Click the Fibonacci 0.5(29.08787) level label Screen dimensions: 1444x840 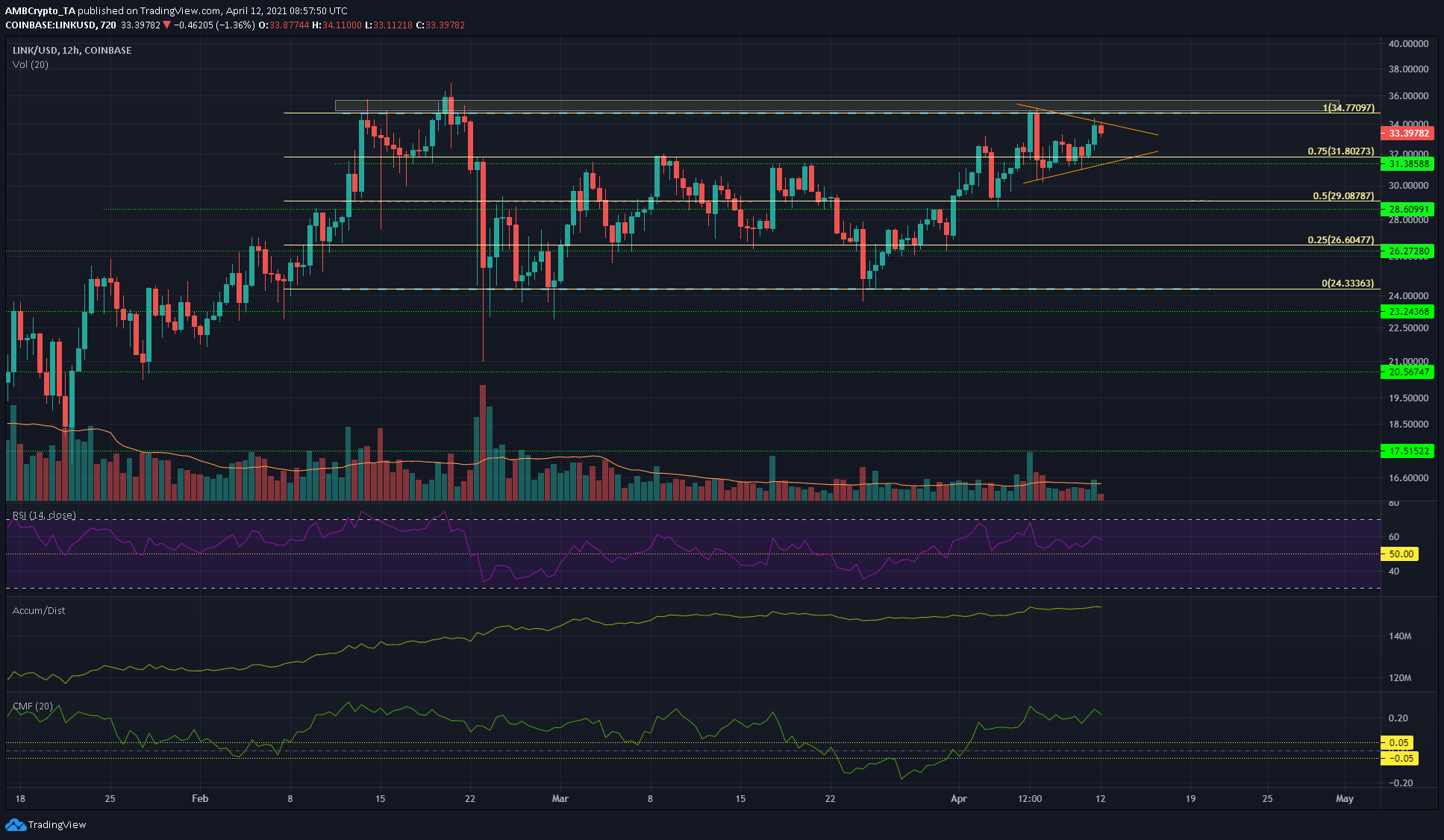[x=1343, y=195]
